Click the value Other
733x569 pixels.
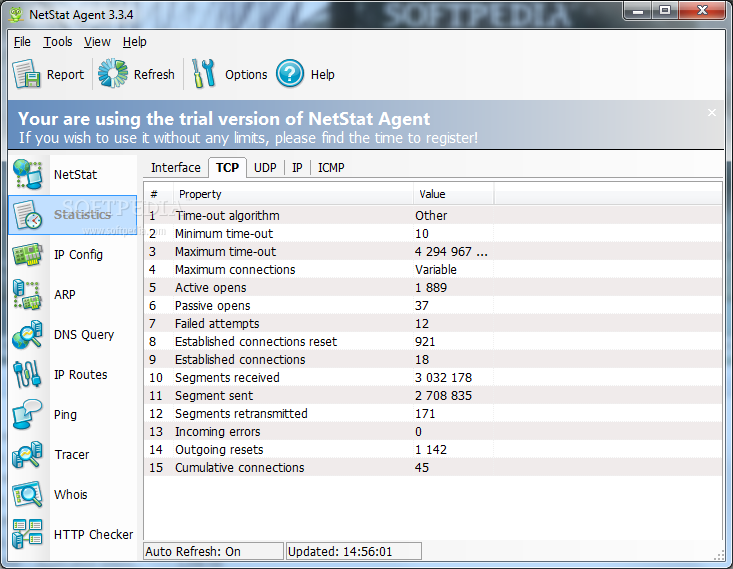pos(431,216)
